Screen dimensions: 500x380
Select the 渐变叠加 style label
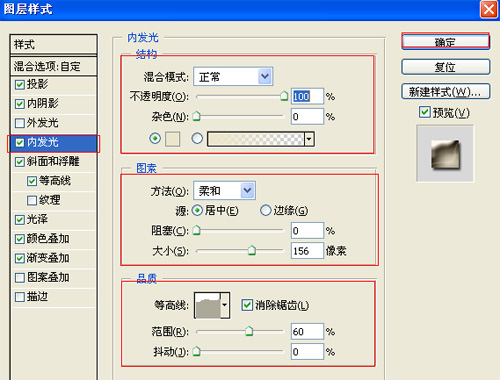coord(48,258)
